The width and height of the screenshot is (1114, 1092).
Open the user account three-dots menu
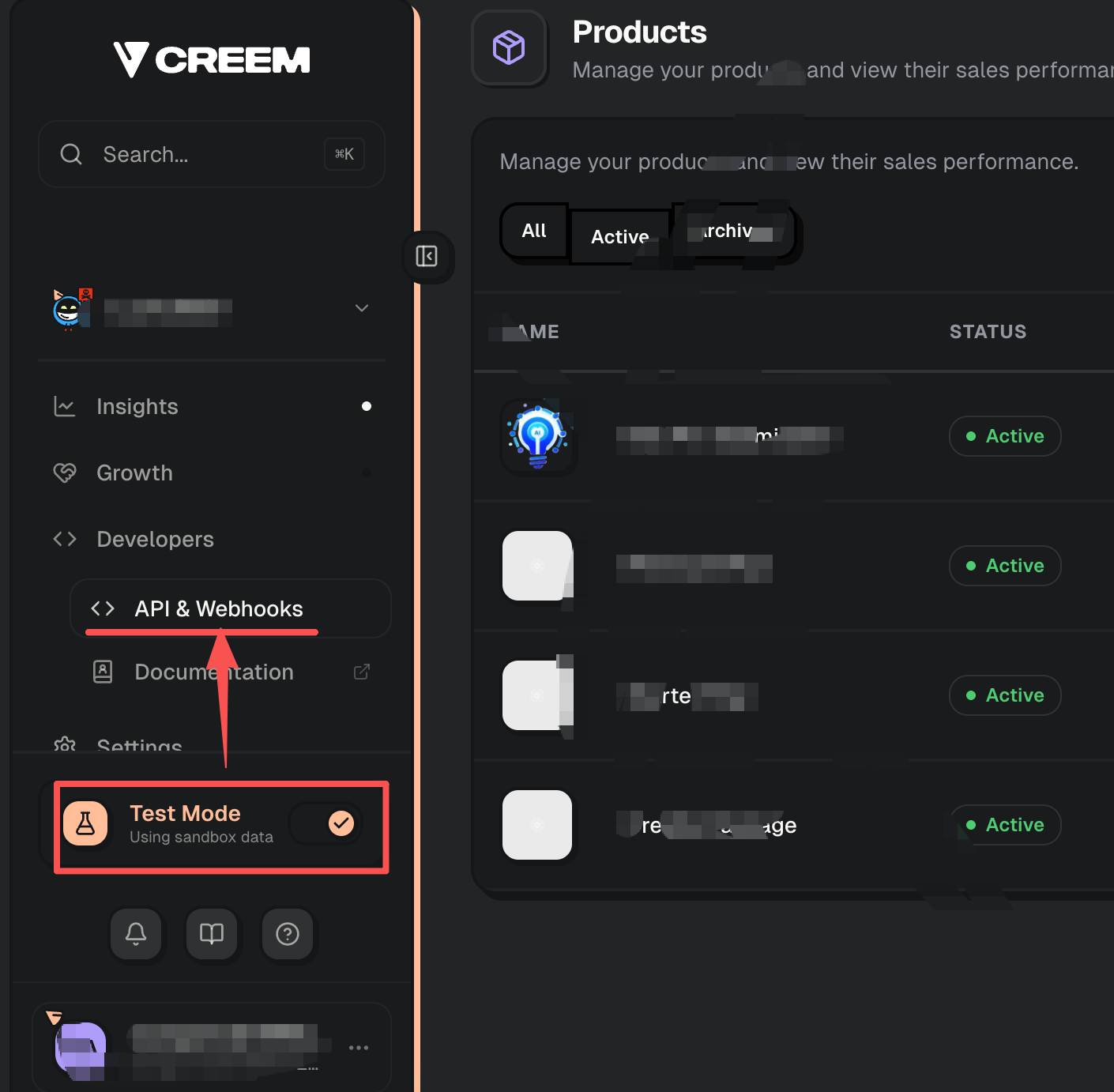(359, 1048)
